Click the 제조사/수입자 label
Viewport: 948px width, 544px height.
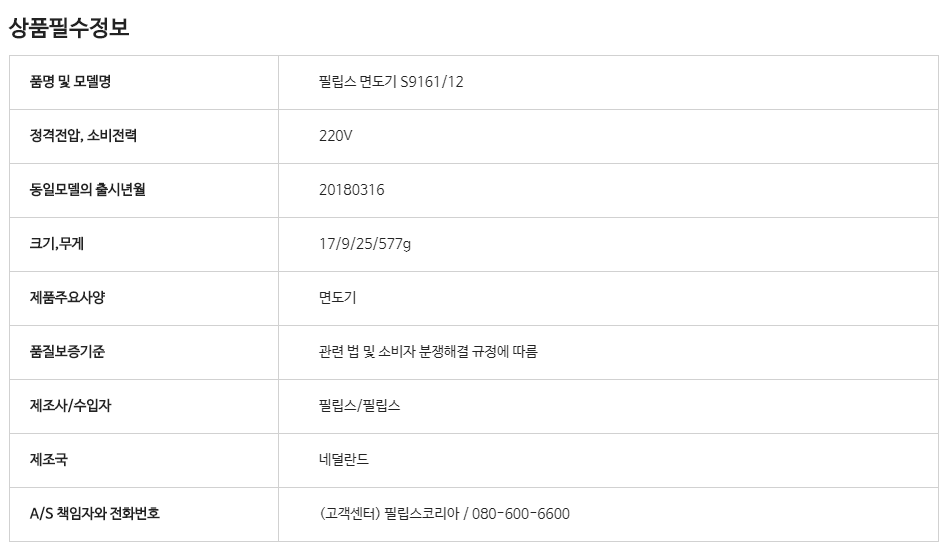[71, 406]
